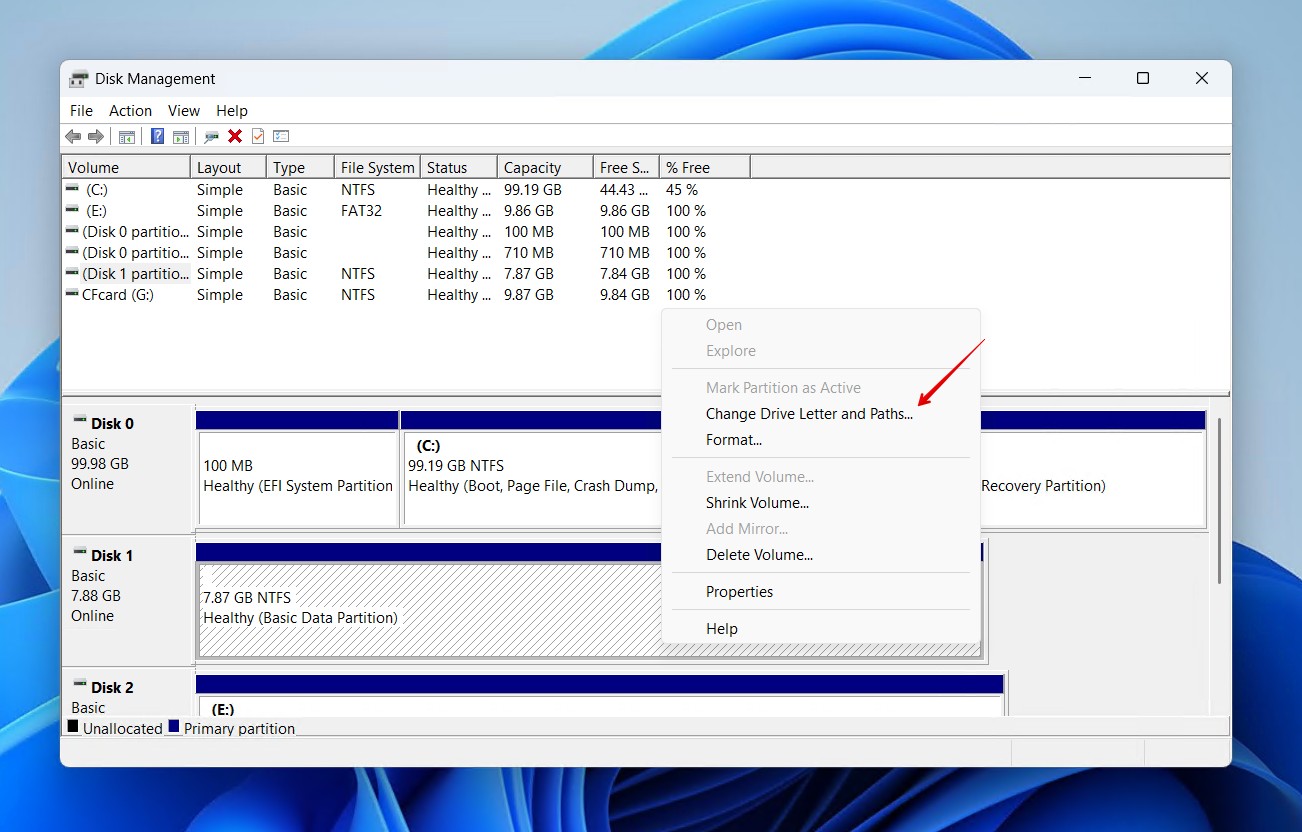Click the Forward navigation arrow in the toolbar

(96, 136)
